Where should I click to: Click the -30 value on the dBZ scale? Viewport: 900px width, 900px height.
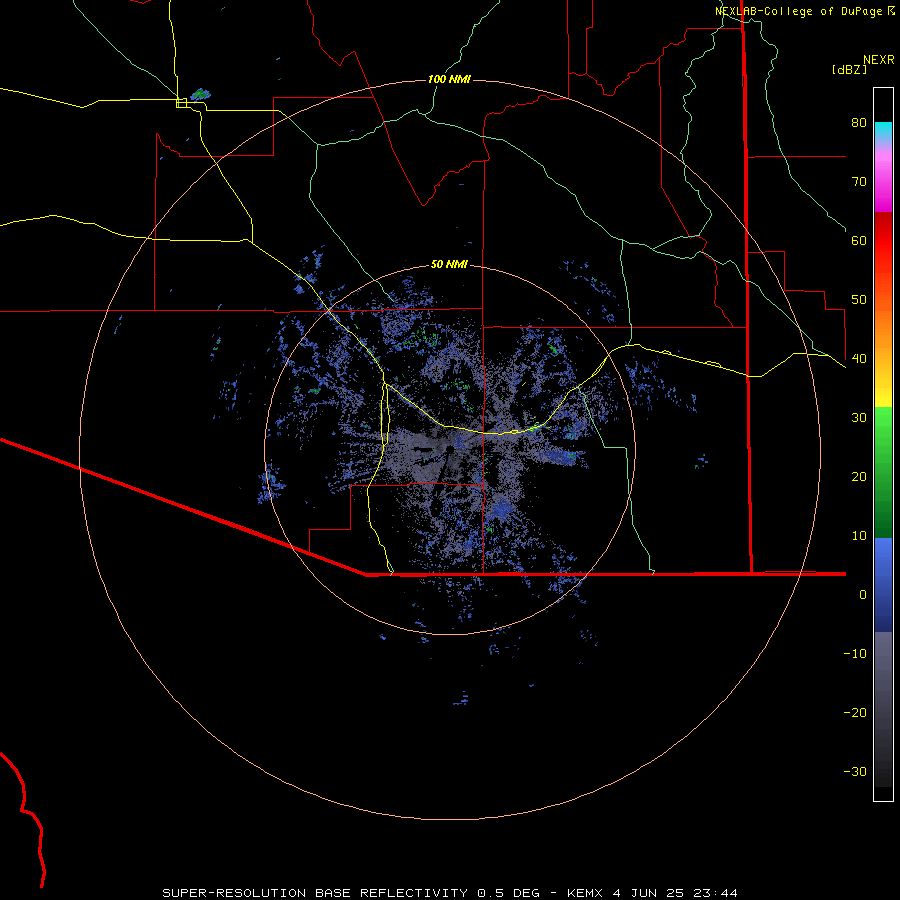[855, 771]
